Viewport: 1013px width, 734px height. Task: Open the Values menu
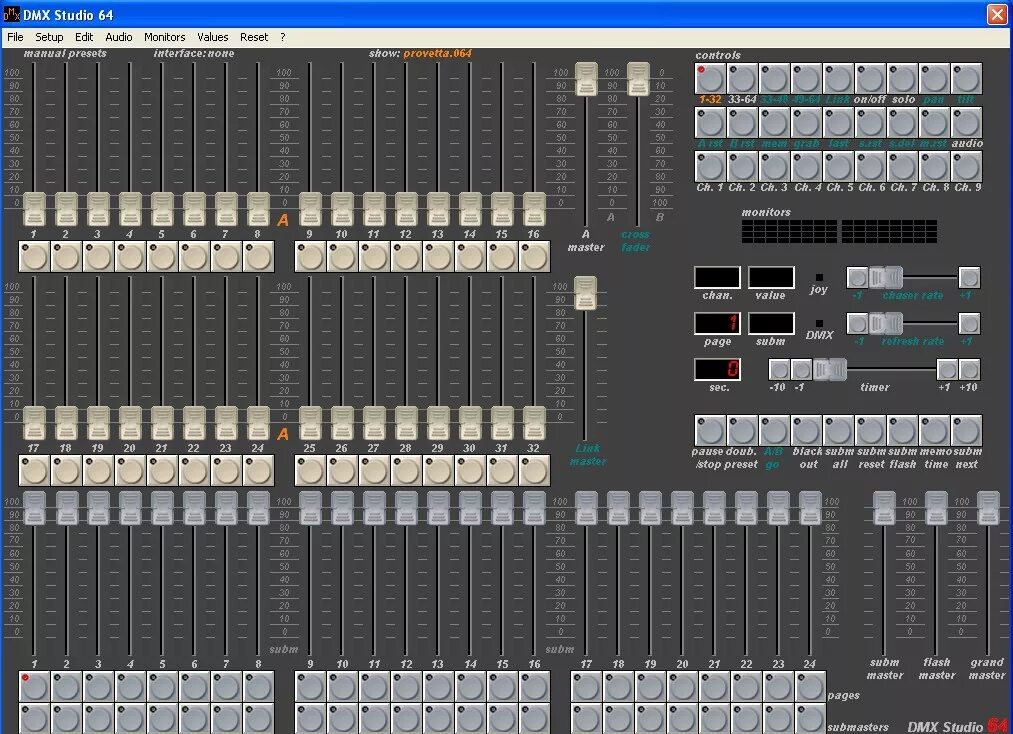[213, 37]
